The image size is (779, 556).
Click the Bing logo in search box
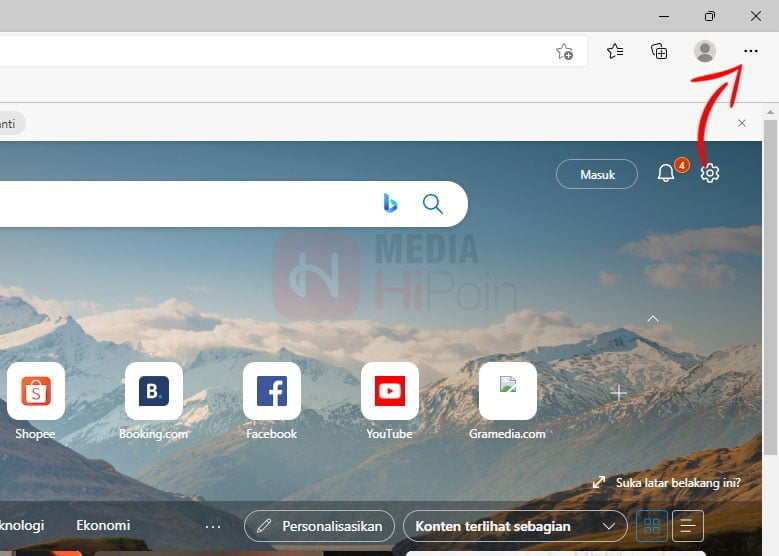[390, 203]
